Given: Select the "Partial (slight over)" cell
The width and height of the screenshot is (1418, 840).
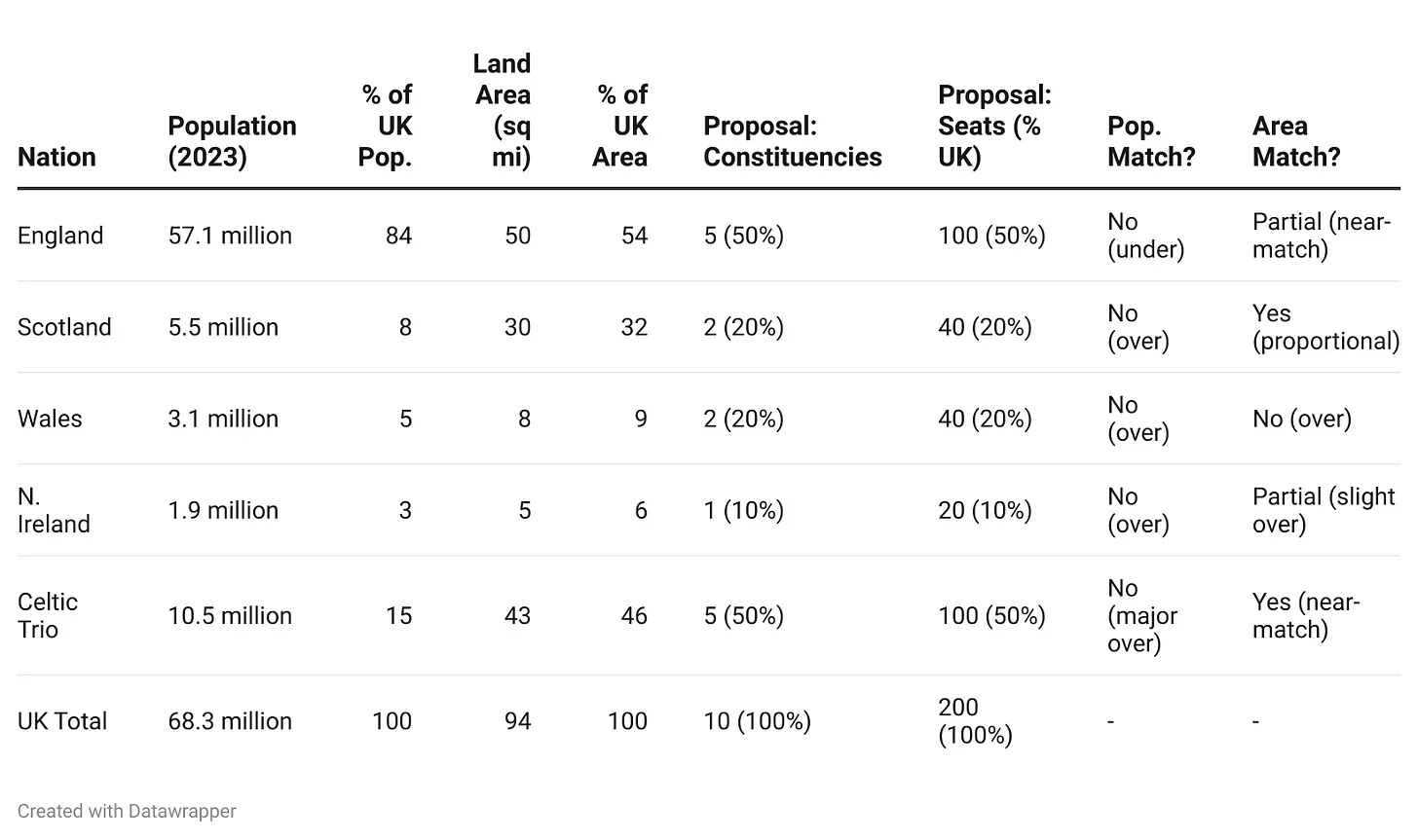Looking at the screenshot, I should click(1324, 510).
